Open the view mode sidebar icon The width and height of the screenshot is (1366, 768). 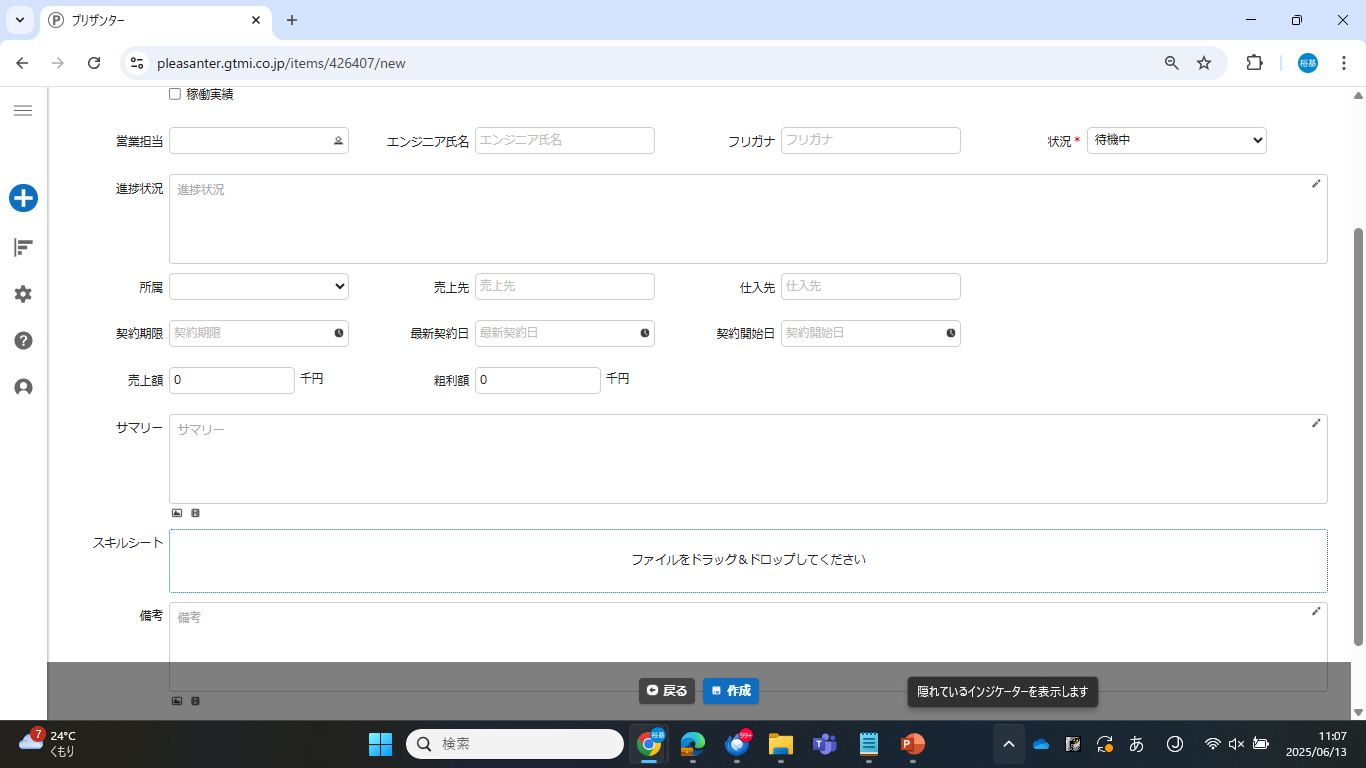coord(23,247)
